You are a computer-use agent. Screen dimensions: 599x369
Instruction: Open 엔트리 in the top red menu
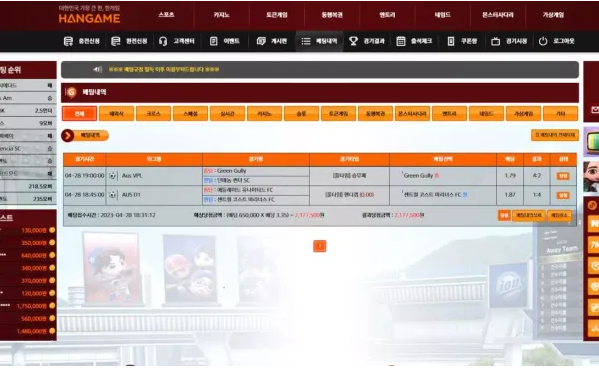[x=387, y=15]
